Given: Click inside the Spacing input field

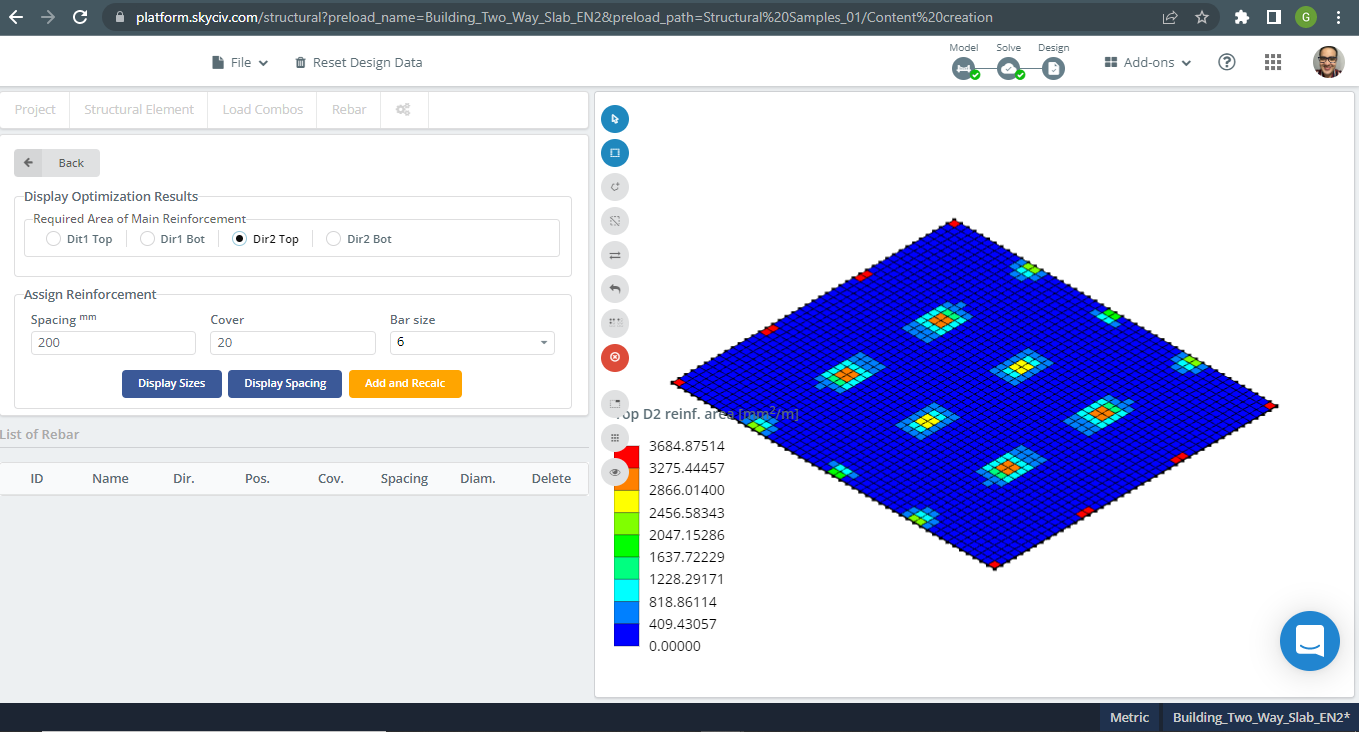Looking at the screenshot, I should (113, 342).
